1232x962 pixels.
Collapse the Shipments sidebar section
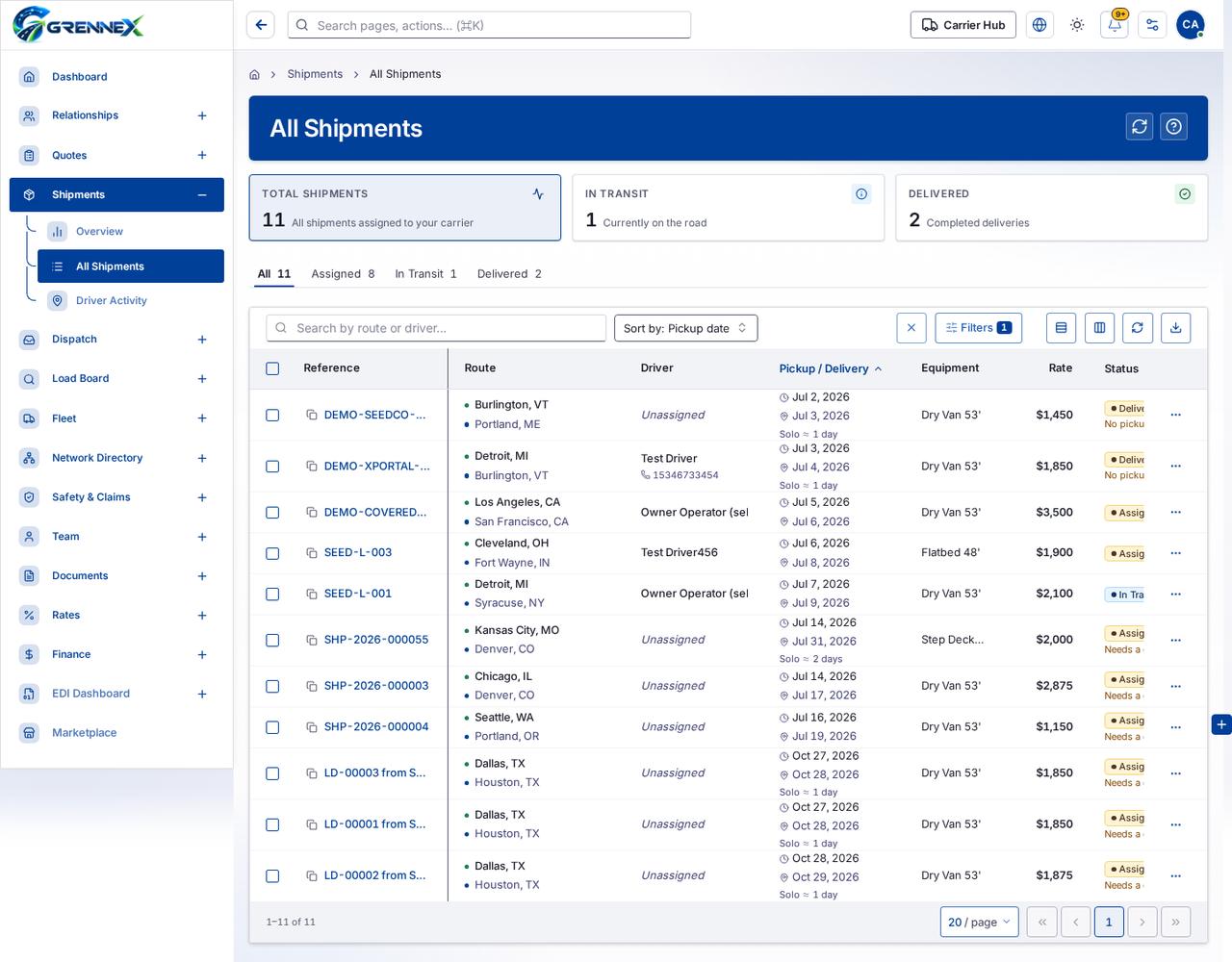click(202, 195)
